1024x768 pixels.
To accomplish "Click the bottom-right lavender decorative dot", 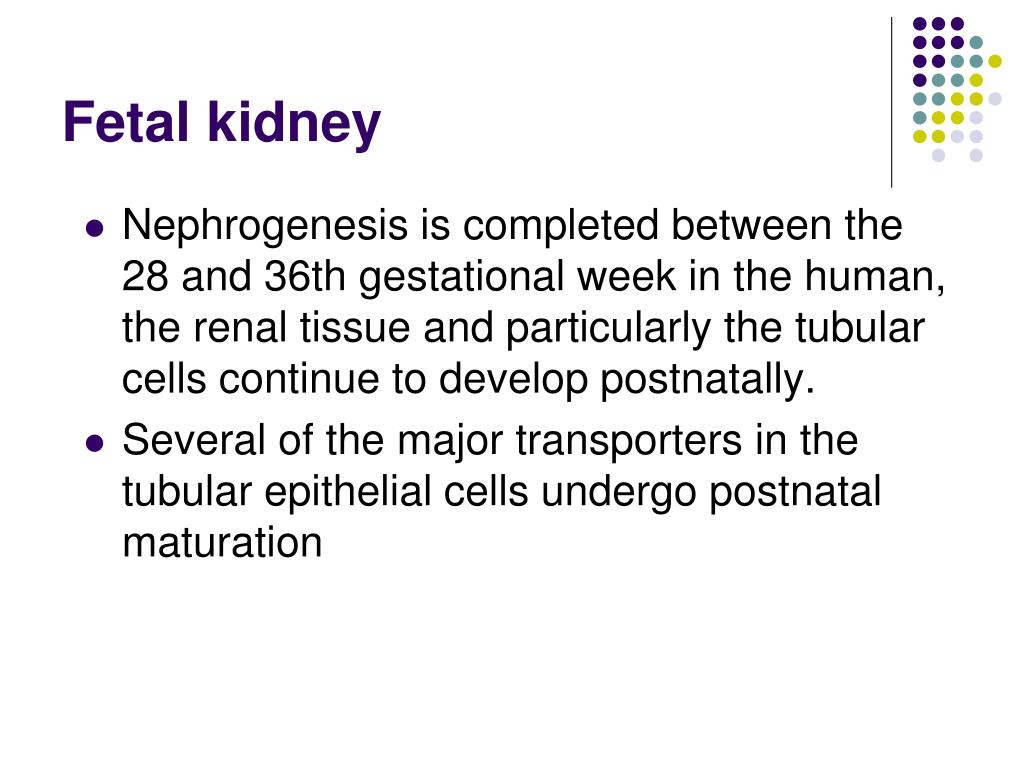I will click(976, 155).
